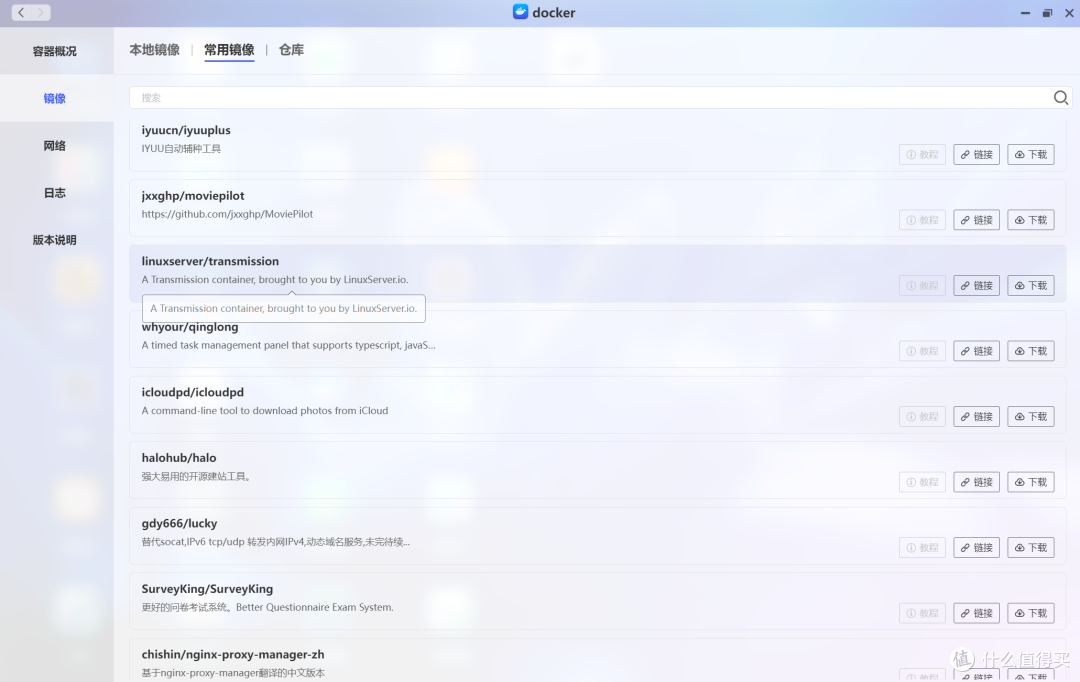
Task: Go back with the left arrow button
Action: click(21, 12)
